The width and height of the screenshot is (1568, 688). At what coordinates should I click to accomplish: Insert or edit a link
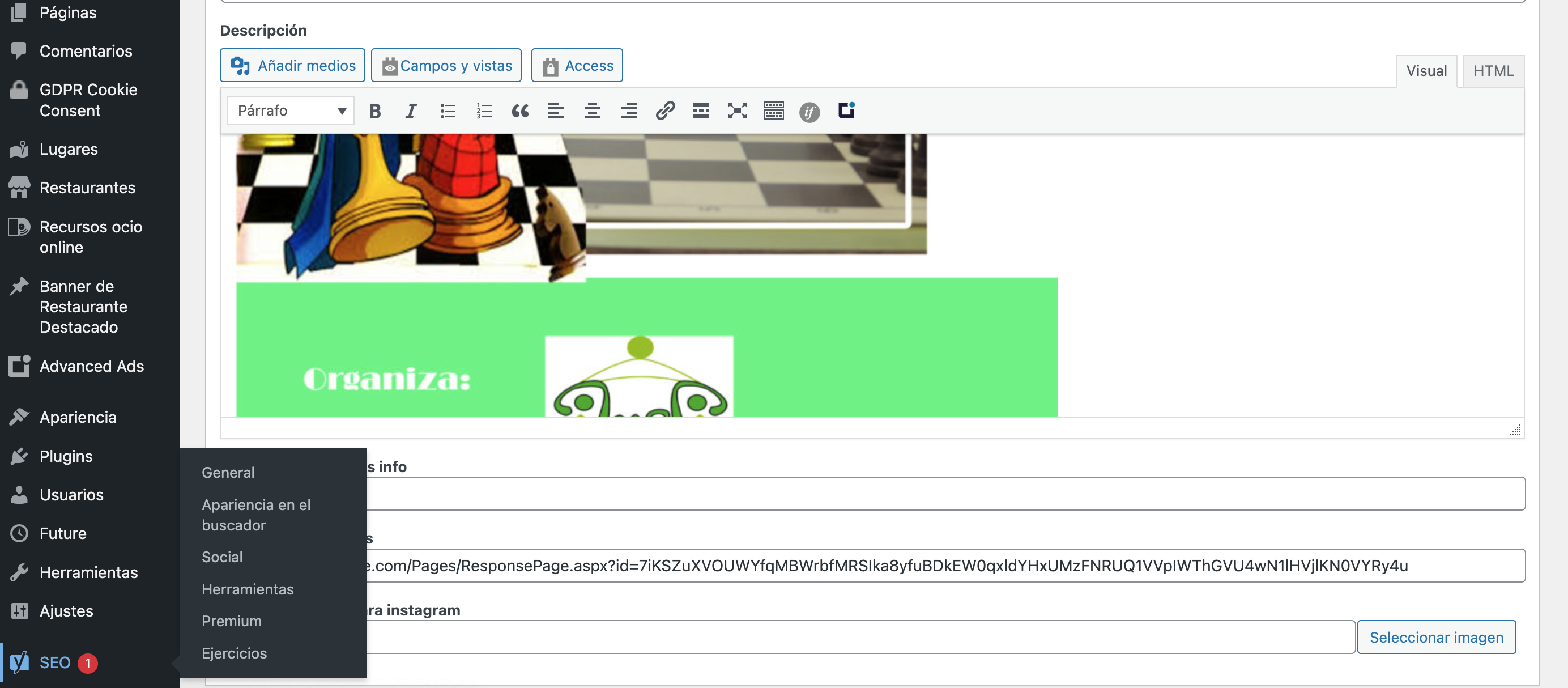pyautogui.click(x=664, y=111)
